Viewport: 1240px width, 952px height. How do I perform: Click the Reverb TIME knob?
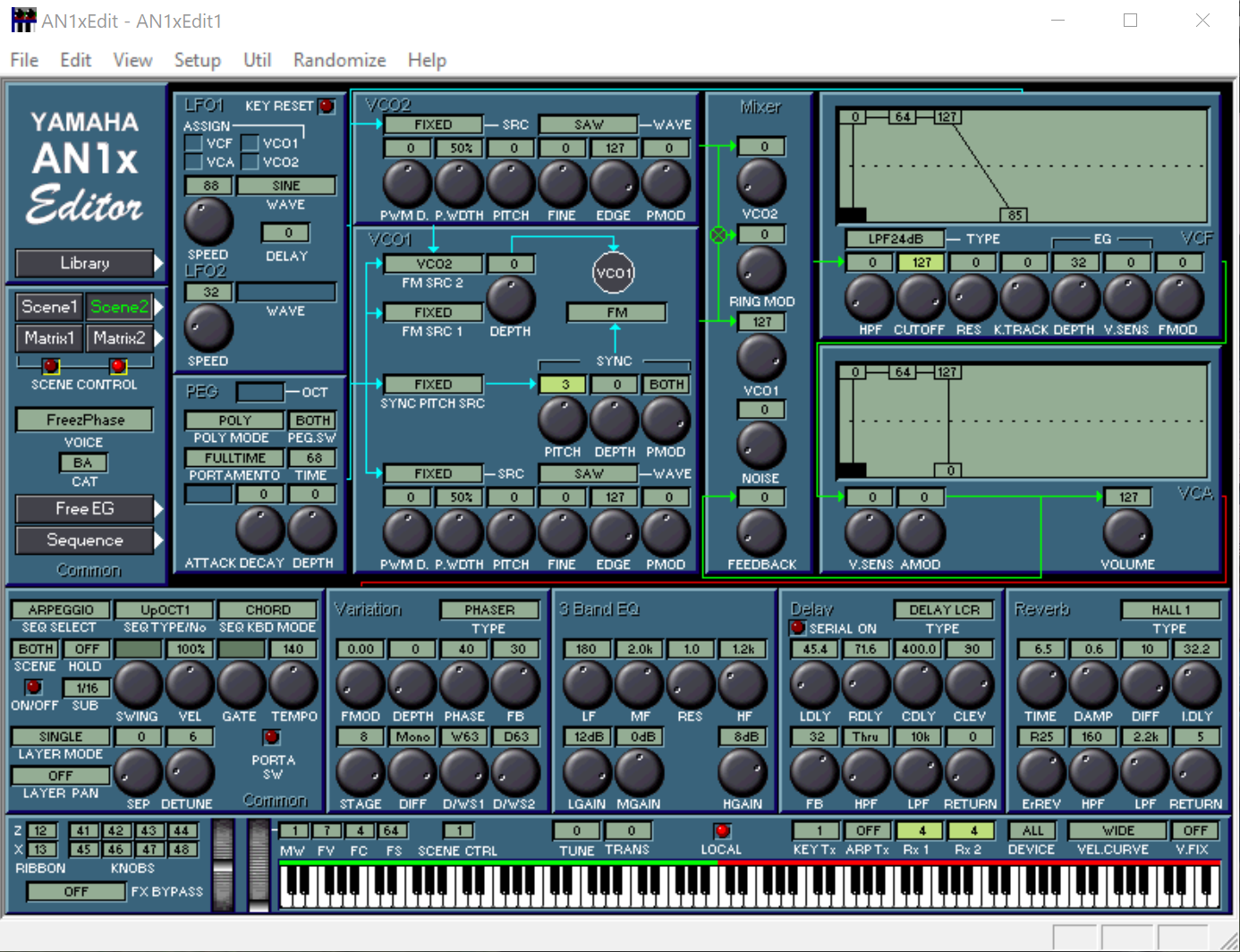pyautogui.click(x=1040, y=685)
